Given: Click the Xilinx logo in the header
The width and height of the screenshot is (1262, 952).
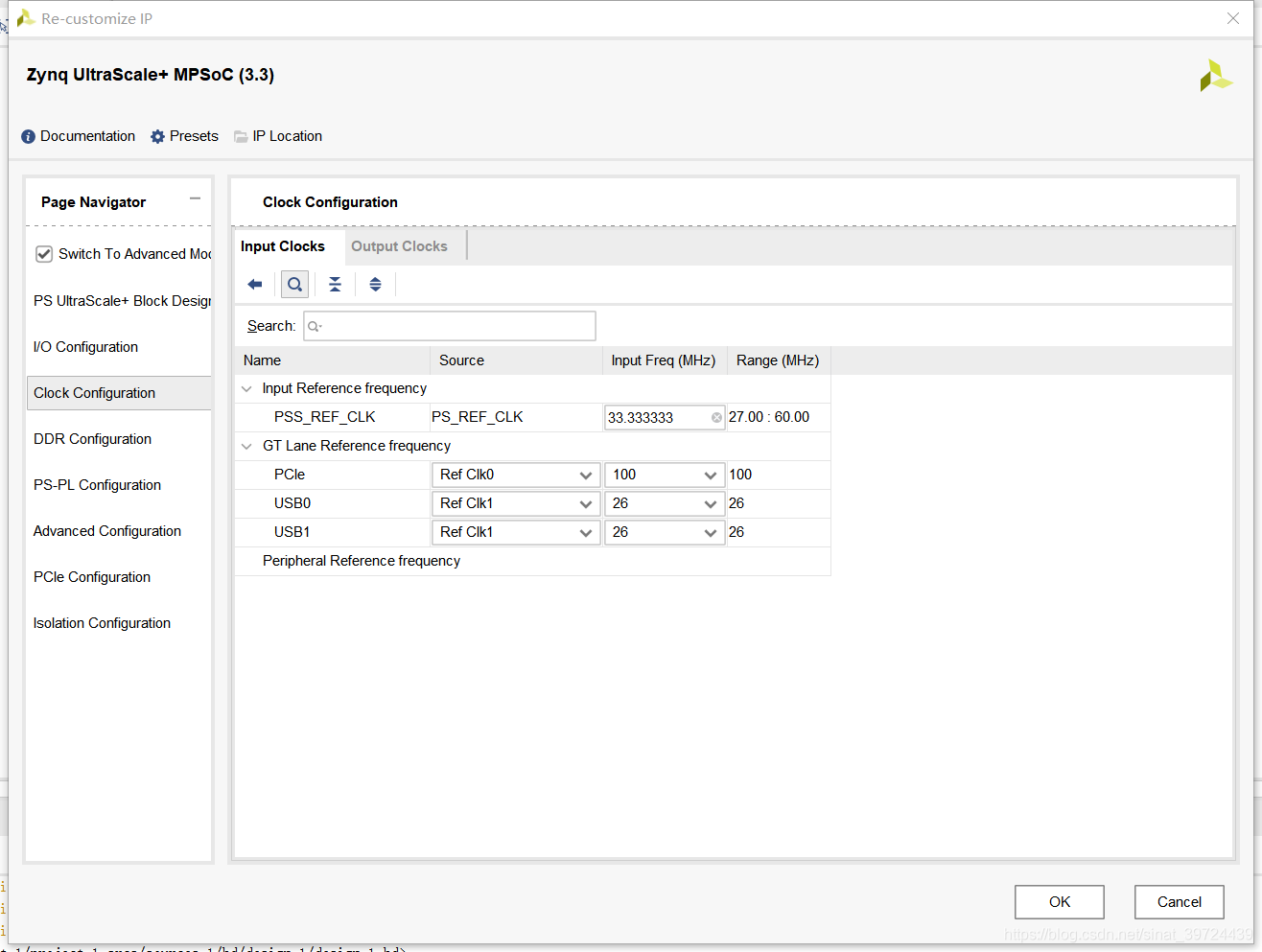Looking at the screenshot, I should click(1215, 76).
